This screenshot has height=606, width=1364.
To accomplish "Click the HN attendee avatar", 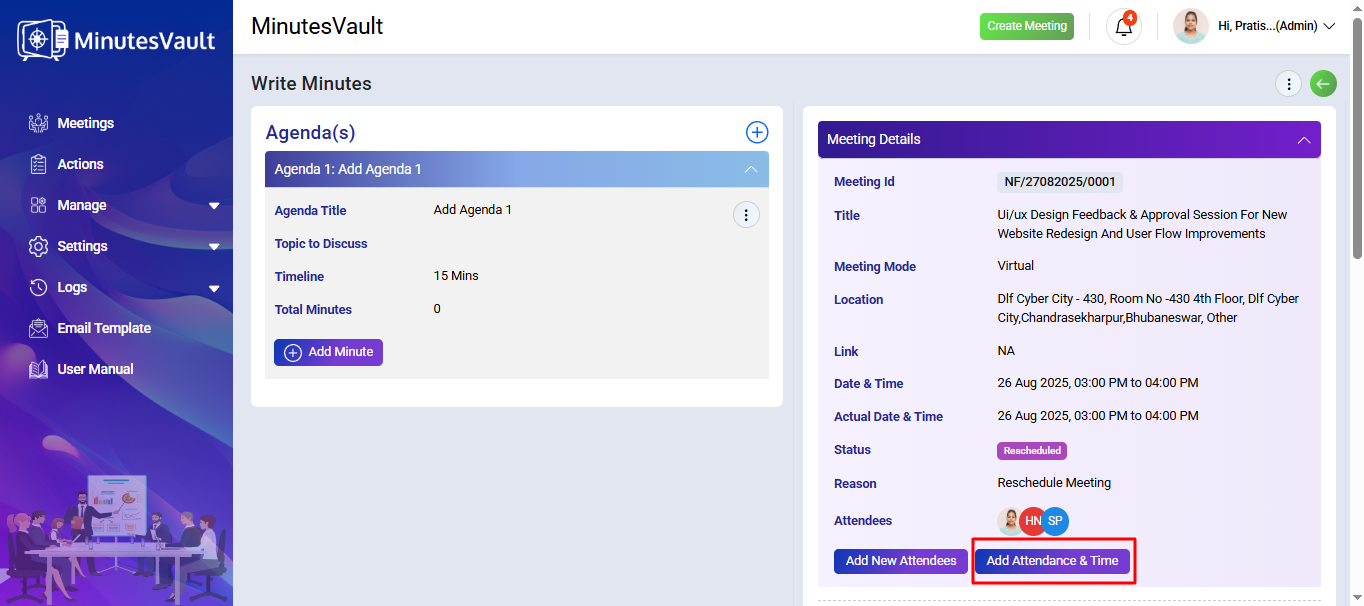I will (1033, 521).
